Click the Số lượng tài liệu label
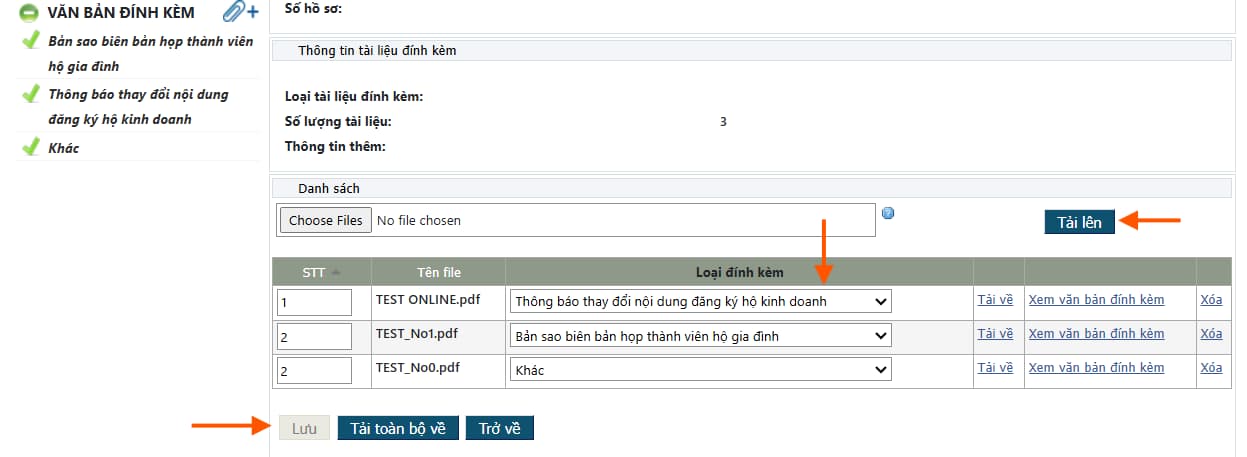1247x457 pixels. (338, 122)
